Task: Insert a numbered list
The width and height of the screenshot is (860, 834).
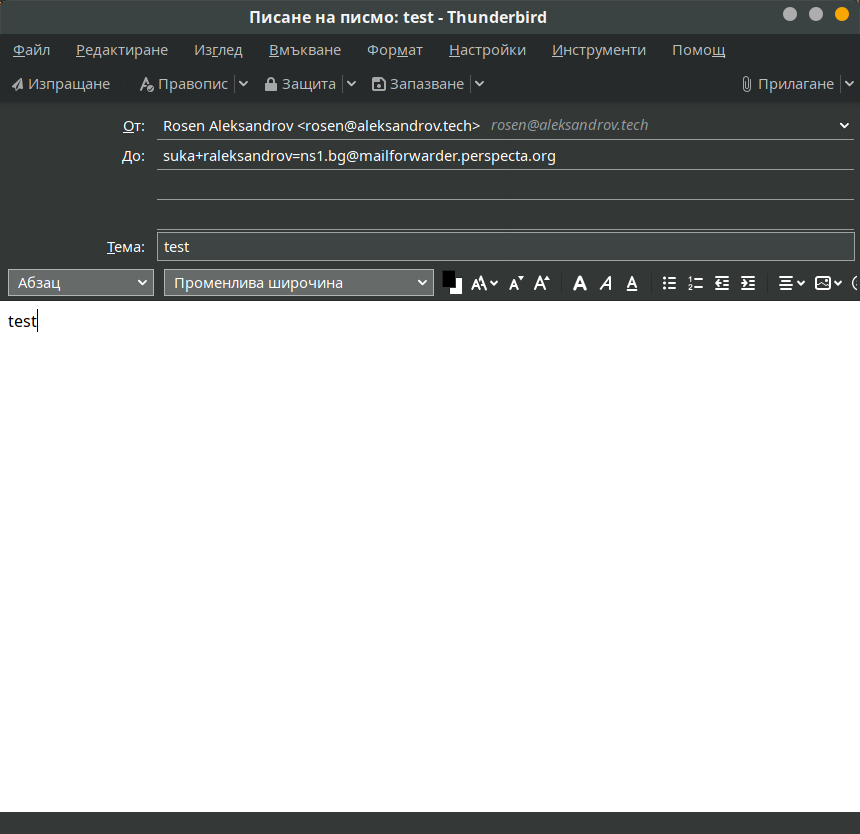Action: 695,283
